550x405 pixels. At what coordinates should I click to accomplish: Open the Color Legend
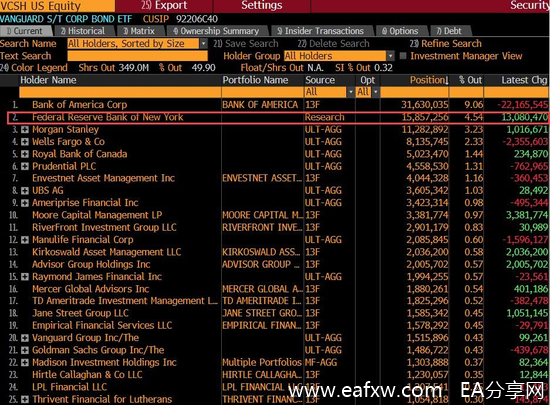coord(34,68)
